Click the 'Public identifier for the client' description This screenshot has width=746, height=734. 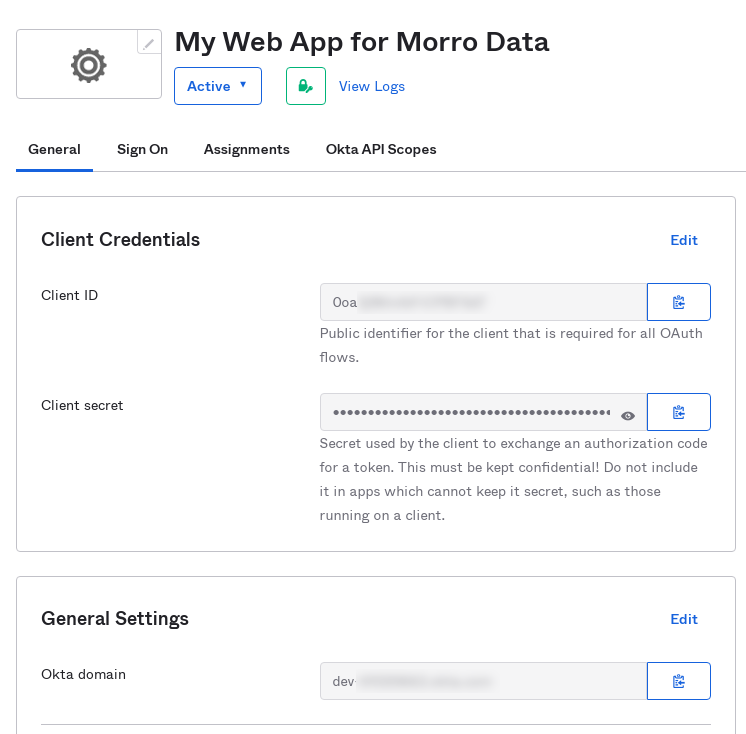tap(511, 345)
